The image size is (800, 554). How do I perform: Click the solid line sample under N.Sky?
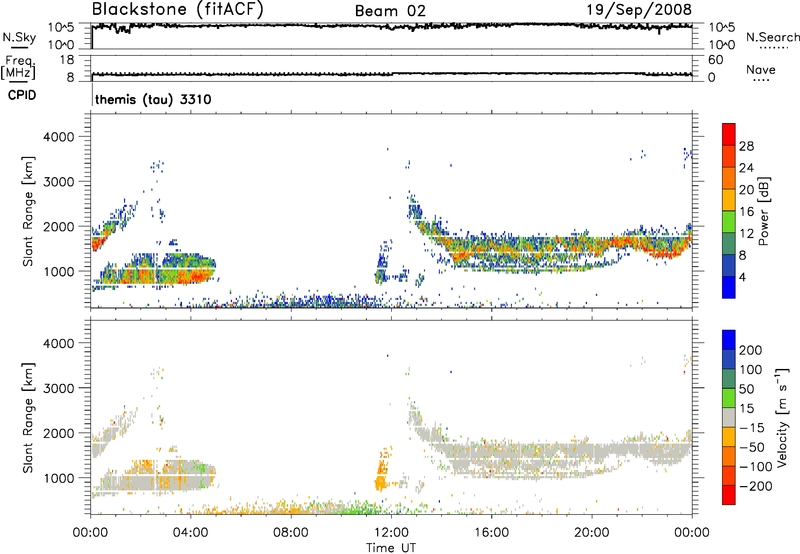coord(19,47)
